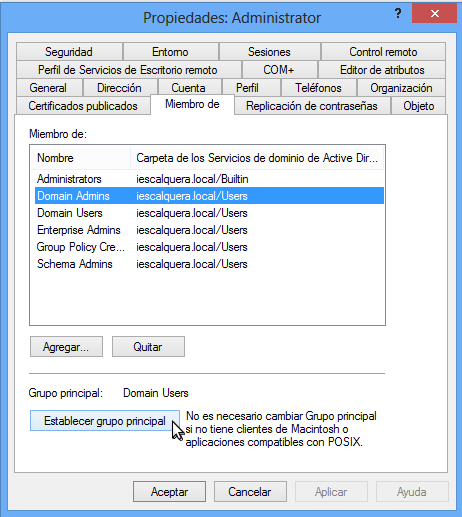462x517 pixels.
Task: Click the Agregar... button
Action: point(66,347)
